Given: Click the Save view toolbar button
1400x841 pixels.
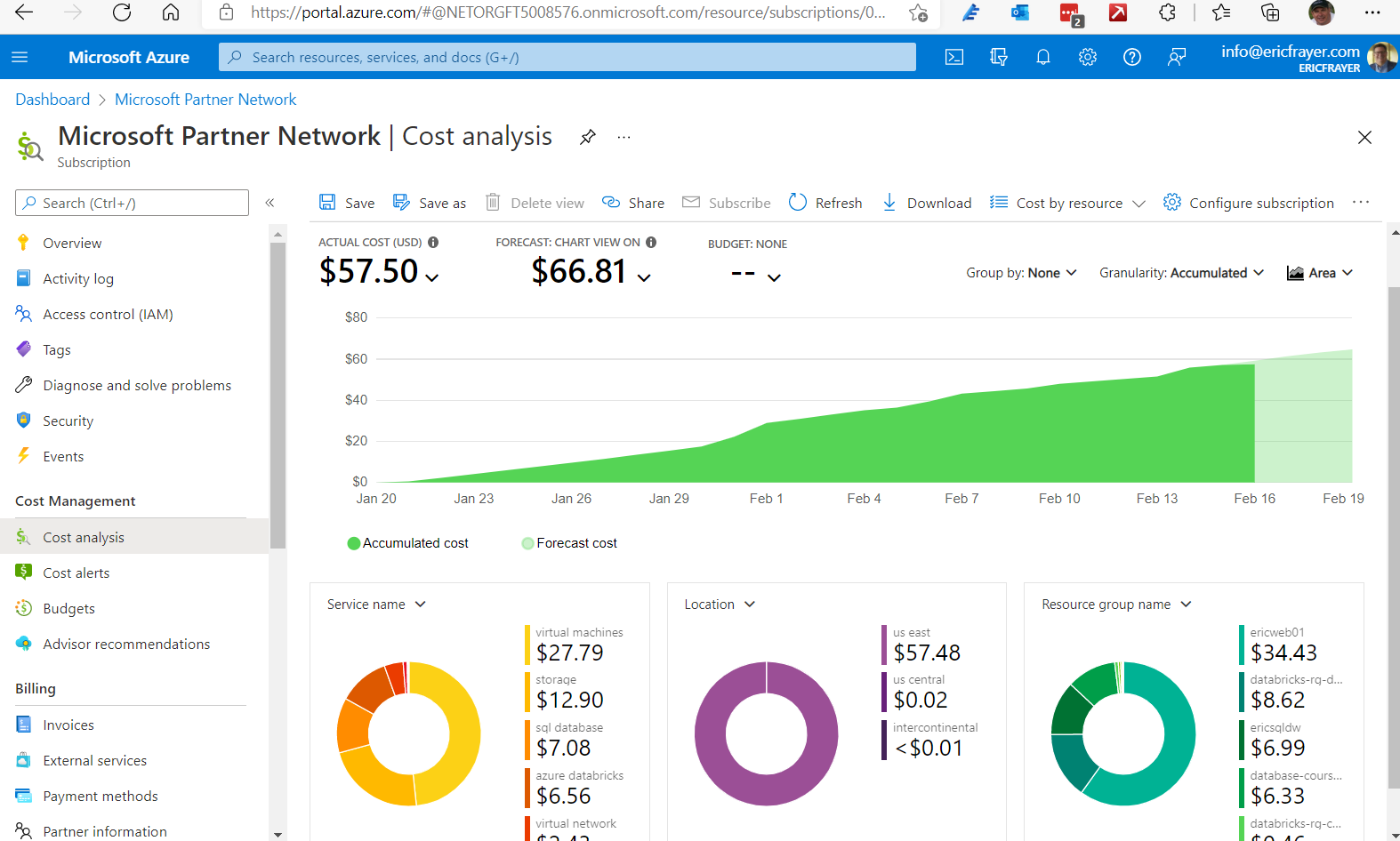Looking at the screenshot, I should pyautogui.click(x=347, y=203).
